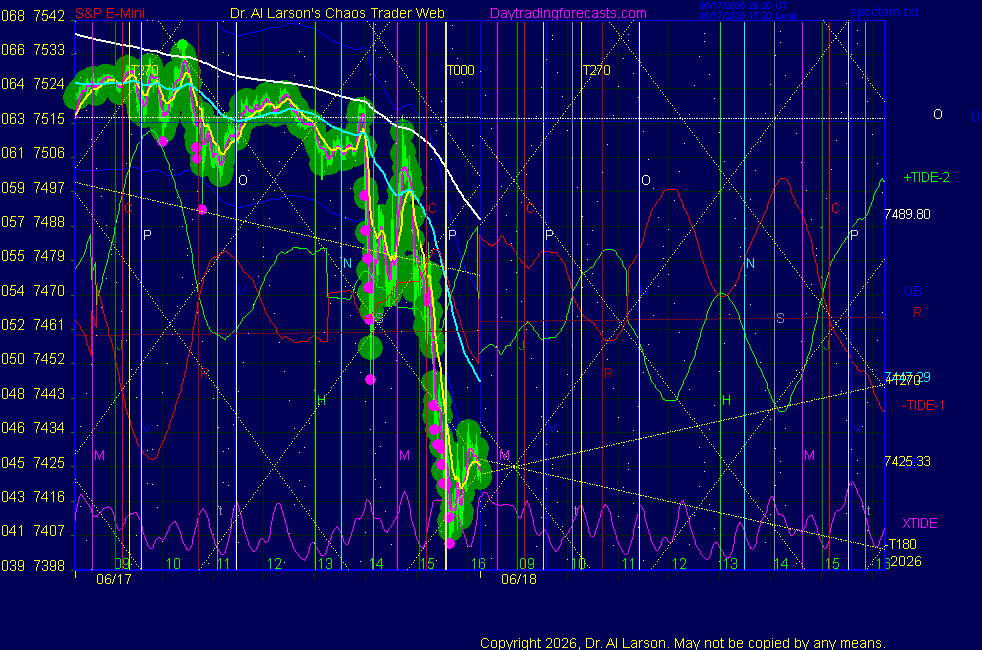Click the '+T270' label at right edge

(x=902, y=381)
